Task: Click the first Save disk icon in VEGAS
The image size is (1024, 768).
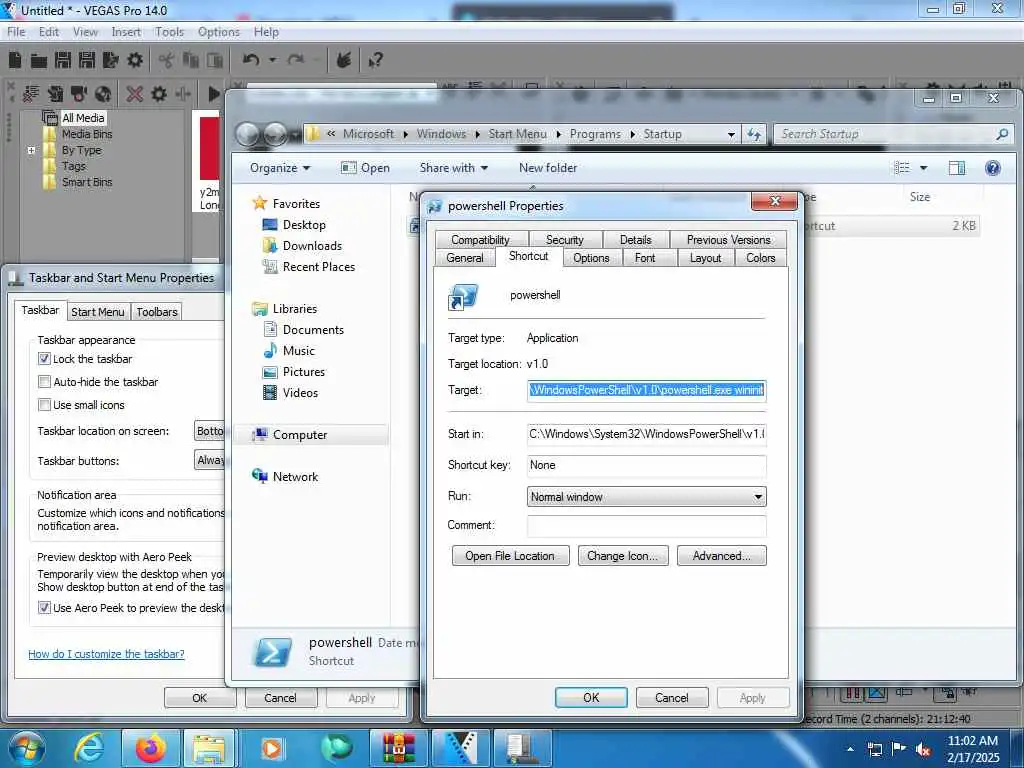Action: pos(63,60)
